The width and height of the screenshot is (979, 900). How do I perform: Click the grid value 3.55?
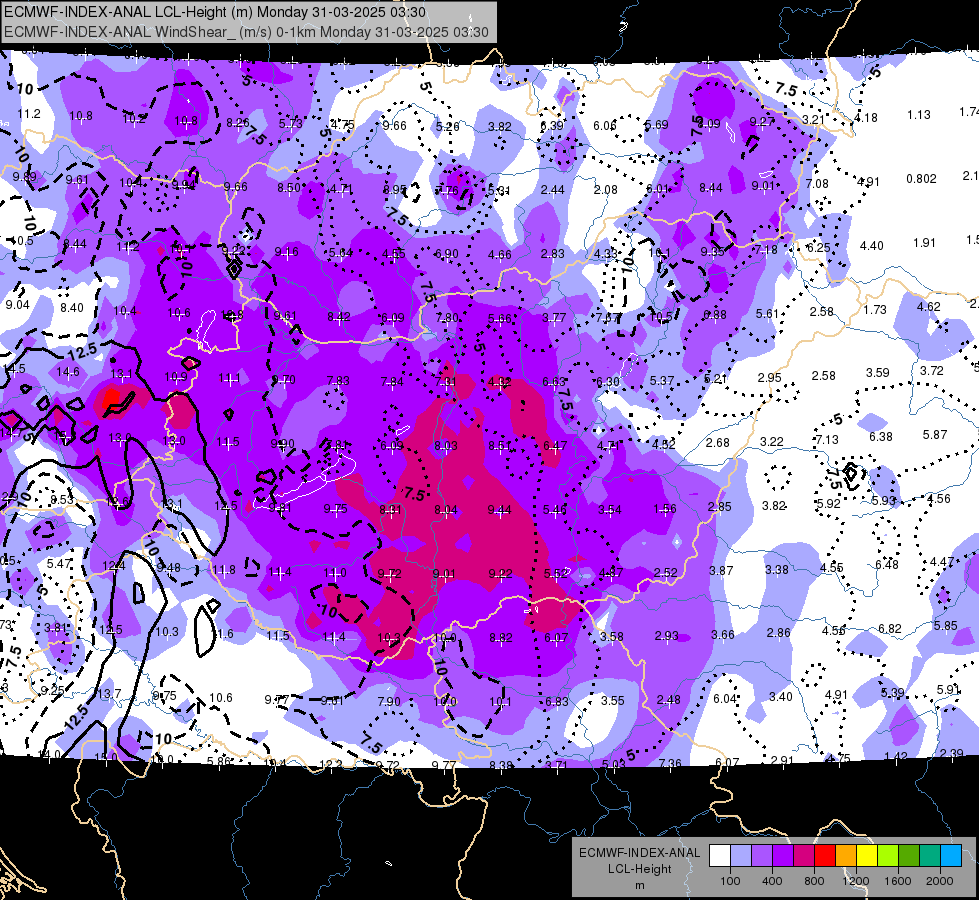coord(612,701)
